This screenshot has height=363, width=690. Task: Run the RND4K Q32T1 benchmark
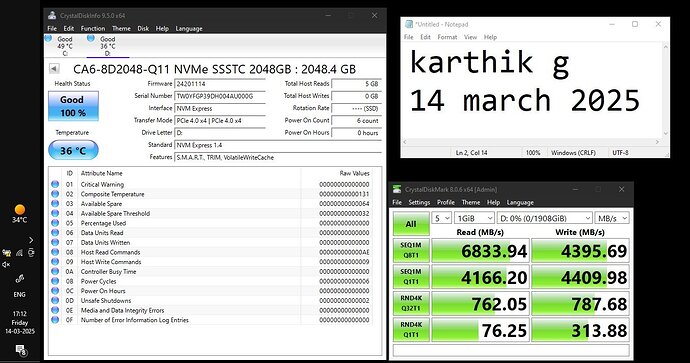[411, 303]
